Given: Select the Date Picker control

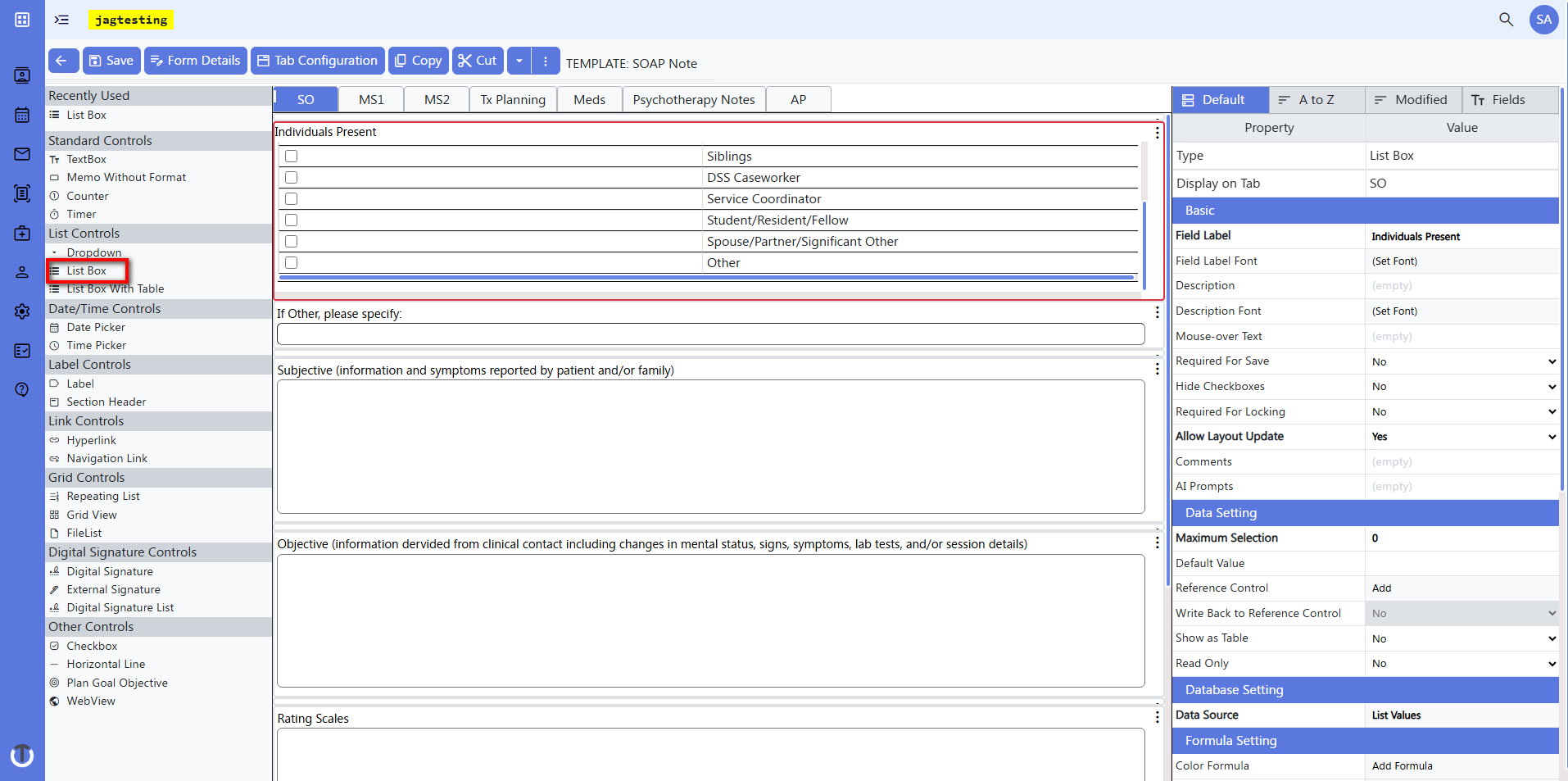Looking at the screenshot, I should click(x=96, y=327).
